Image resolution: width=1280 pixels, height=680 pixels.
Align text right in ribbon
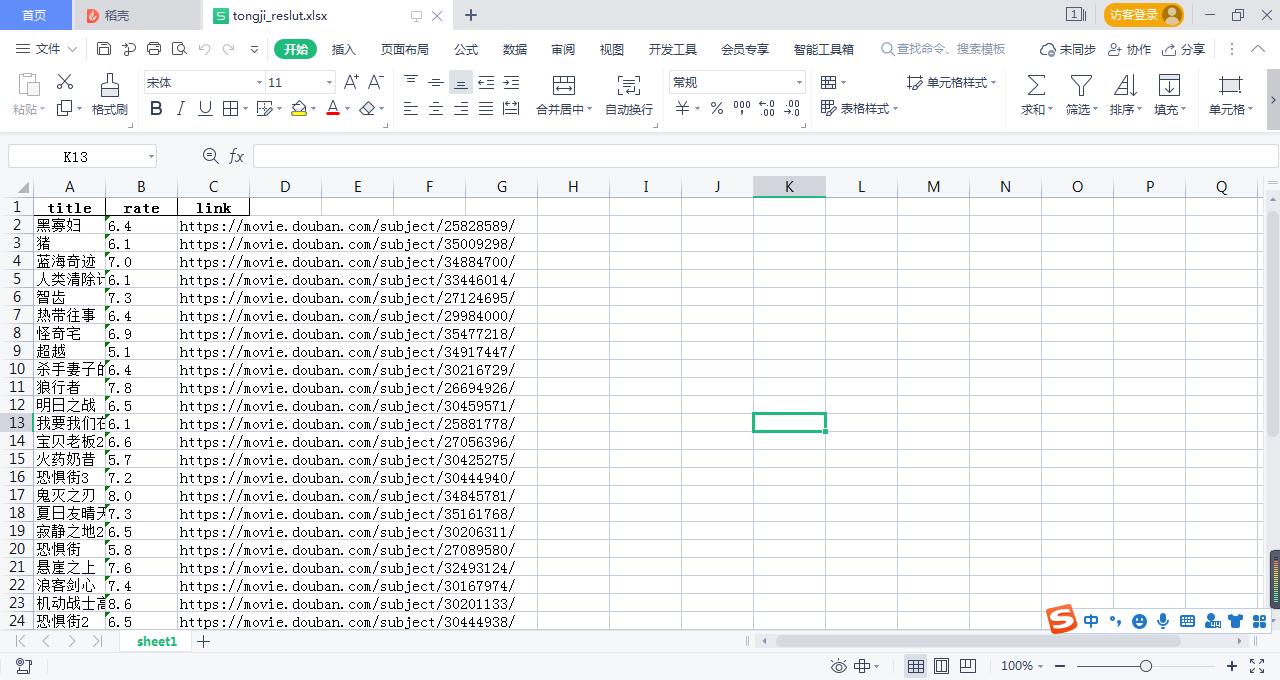click(460, 108)
